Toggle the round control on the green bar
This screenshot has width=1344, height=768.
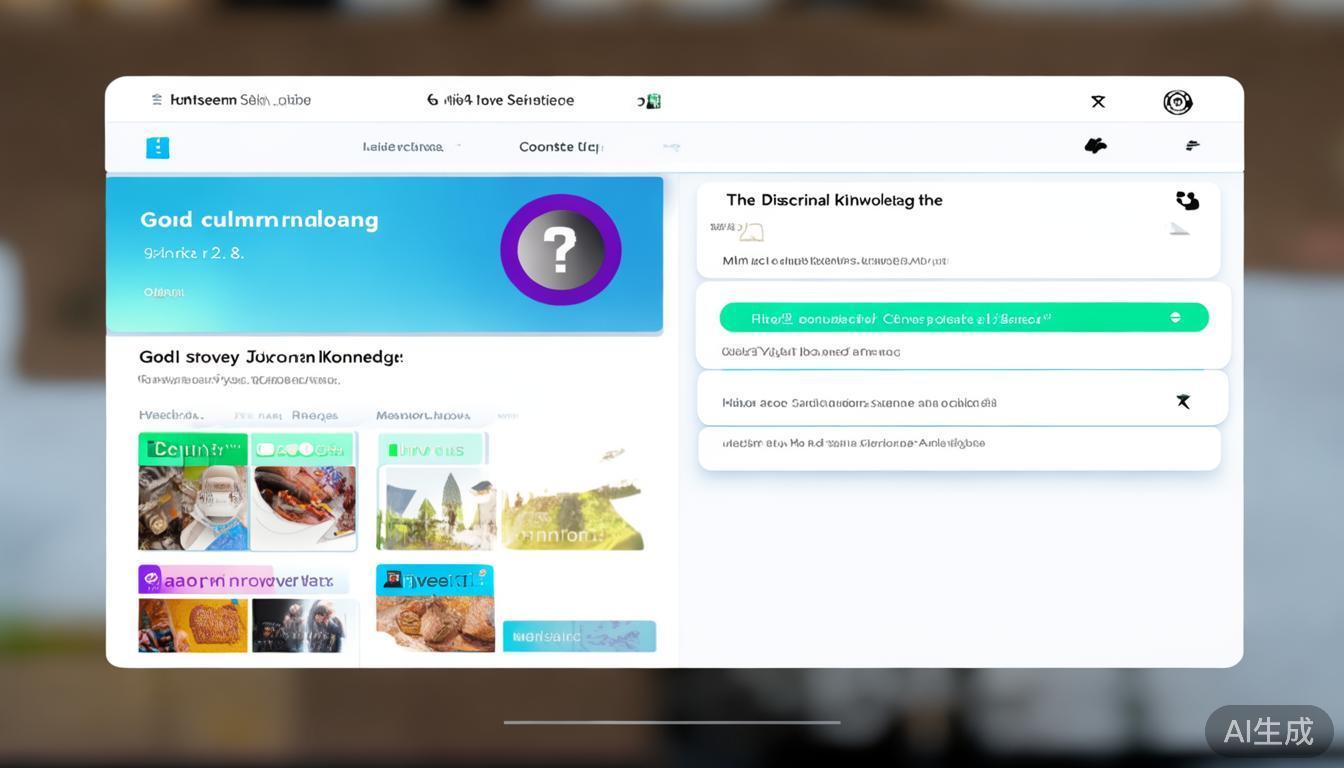[x=1175, y=318]
